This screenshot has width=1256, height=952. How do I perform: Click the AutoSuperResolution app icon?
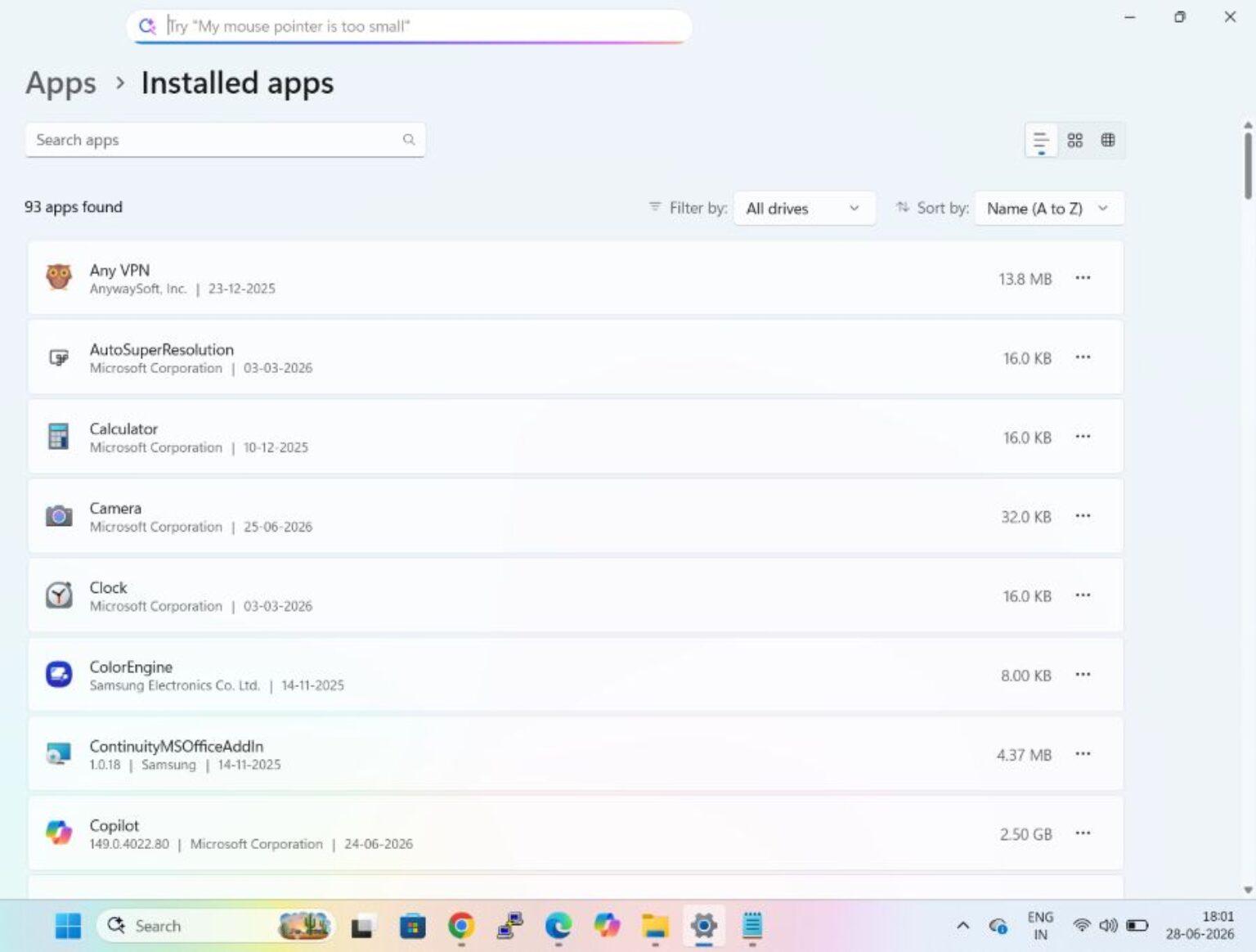[59, 357]
